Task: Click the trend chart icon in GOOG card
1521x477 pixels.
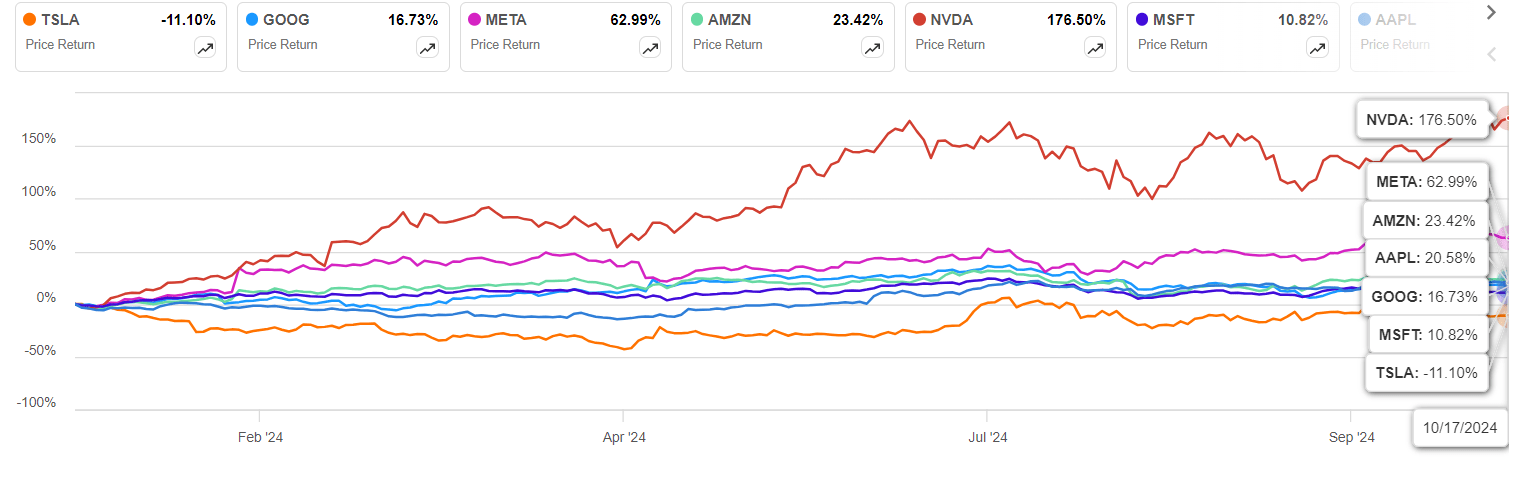Action: (427, 47)
